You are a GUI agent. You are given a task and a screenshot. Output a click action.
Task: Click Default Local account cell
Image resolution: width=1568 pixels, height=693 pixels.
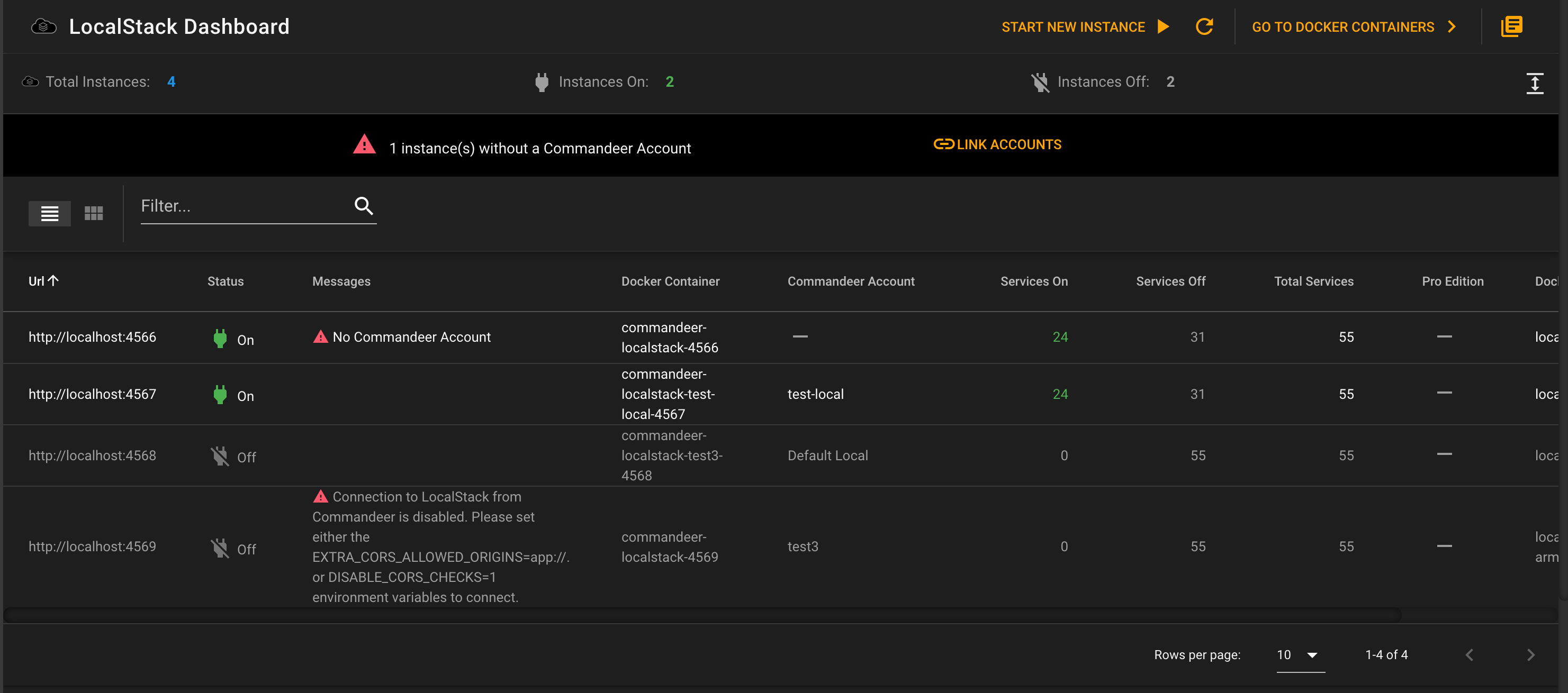[x=827, y=455]
